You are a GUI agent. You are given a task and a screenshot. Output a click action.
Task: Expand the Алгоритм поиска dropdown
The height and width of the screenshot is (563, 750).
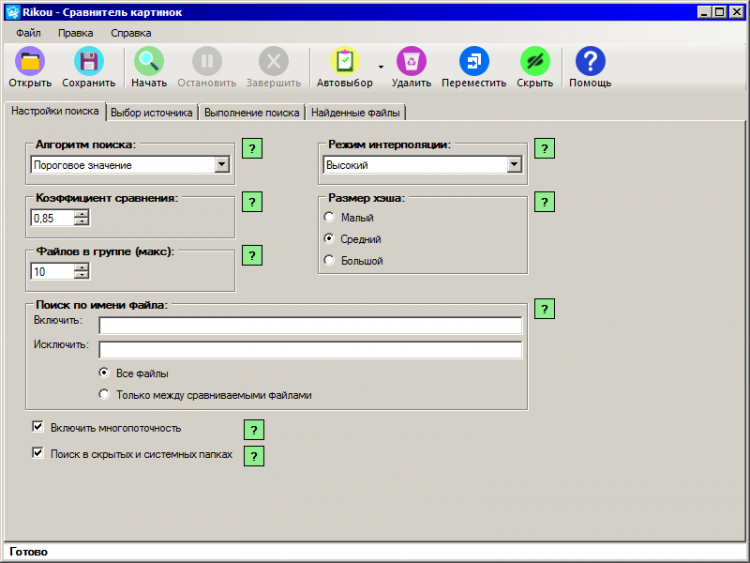pos(221,165)
